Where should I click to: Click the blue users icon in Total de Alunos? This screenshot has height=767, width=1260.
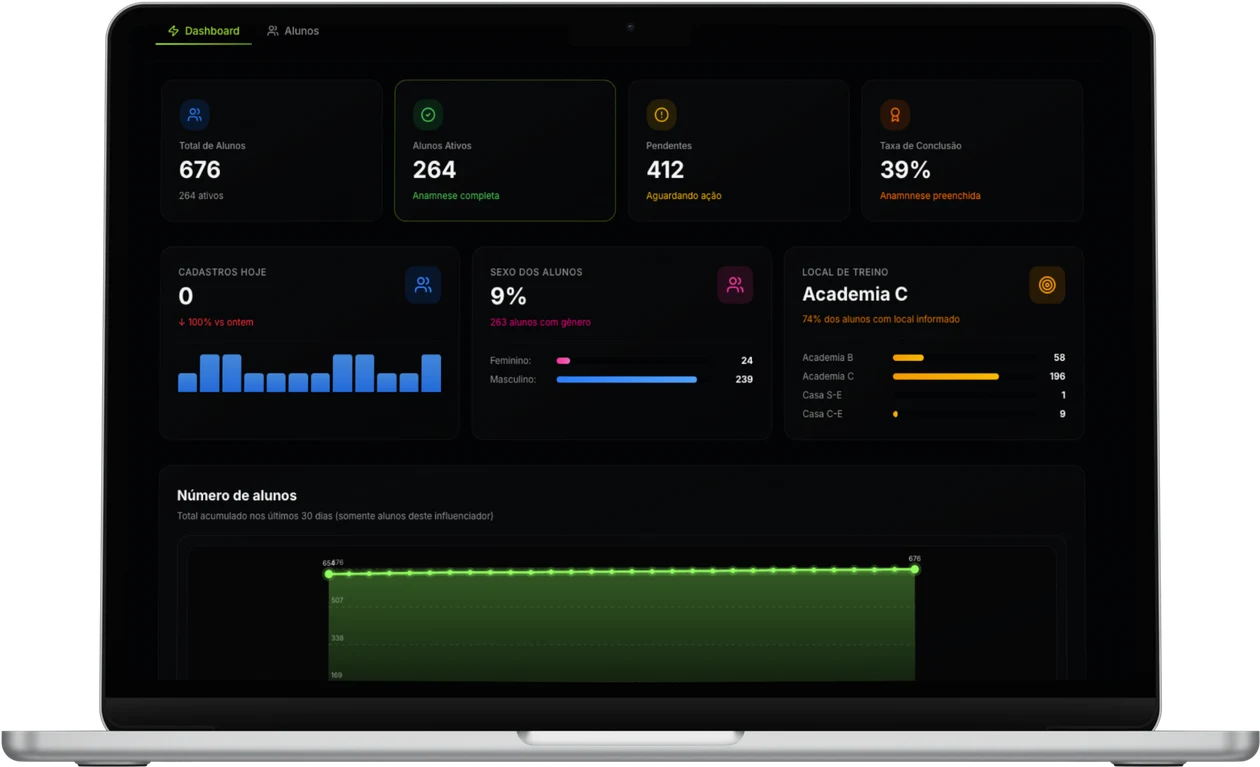click(195, 115)
